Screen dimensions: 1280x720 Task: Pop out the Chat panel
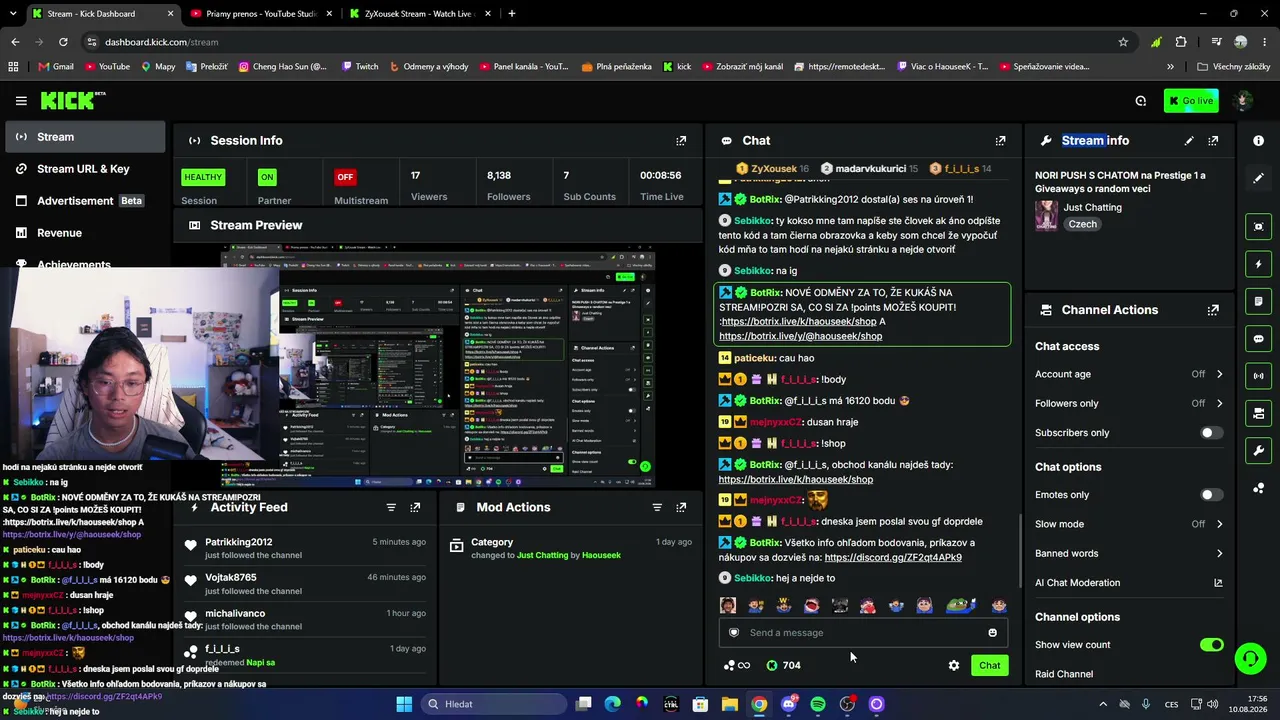coord(1000,141)
